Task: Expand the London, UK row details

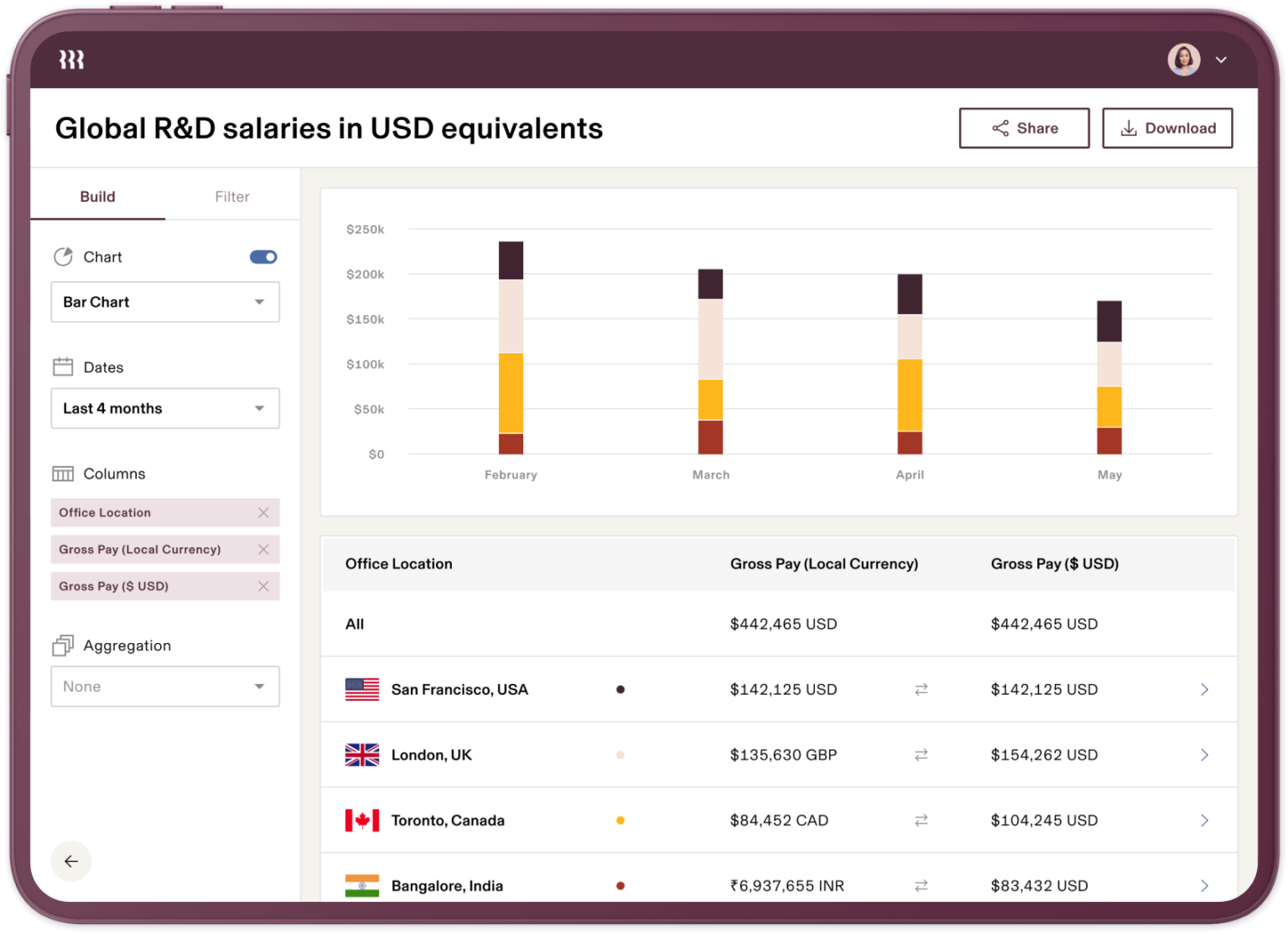Action: click(x=1205, y=754)
